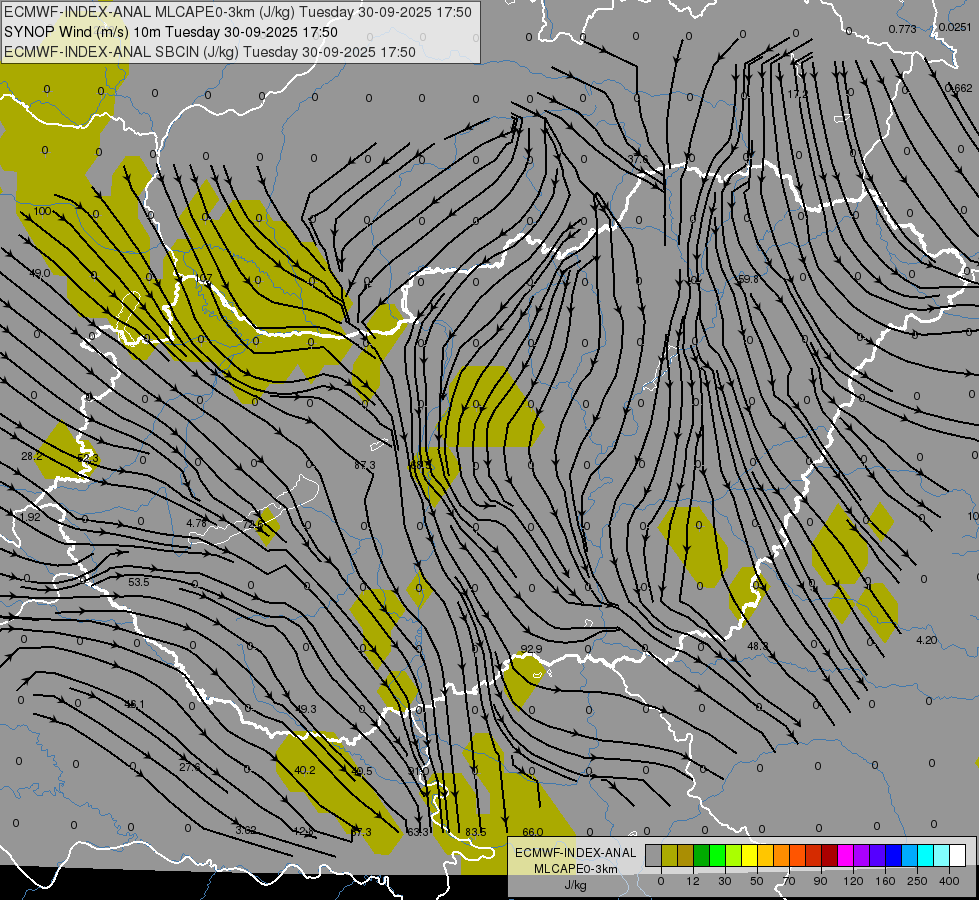Click the SYNOP Wind 10m title line
Image resolution: width=979 pixels, height=900 pixels.
[170, 32]
